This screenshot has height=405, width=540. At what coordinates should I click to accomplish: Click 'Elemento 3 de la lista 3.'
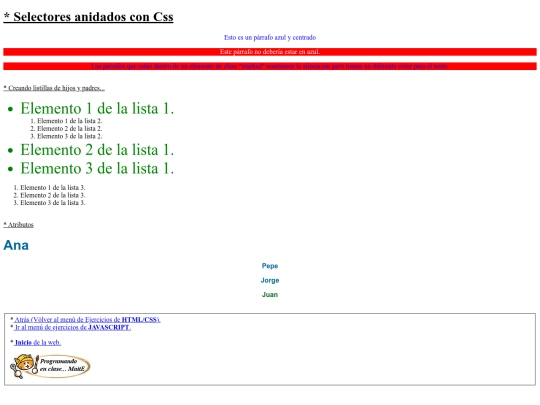[x=53, y=203]
